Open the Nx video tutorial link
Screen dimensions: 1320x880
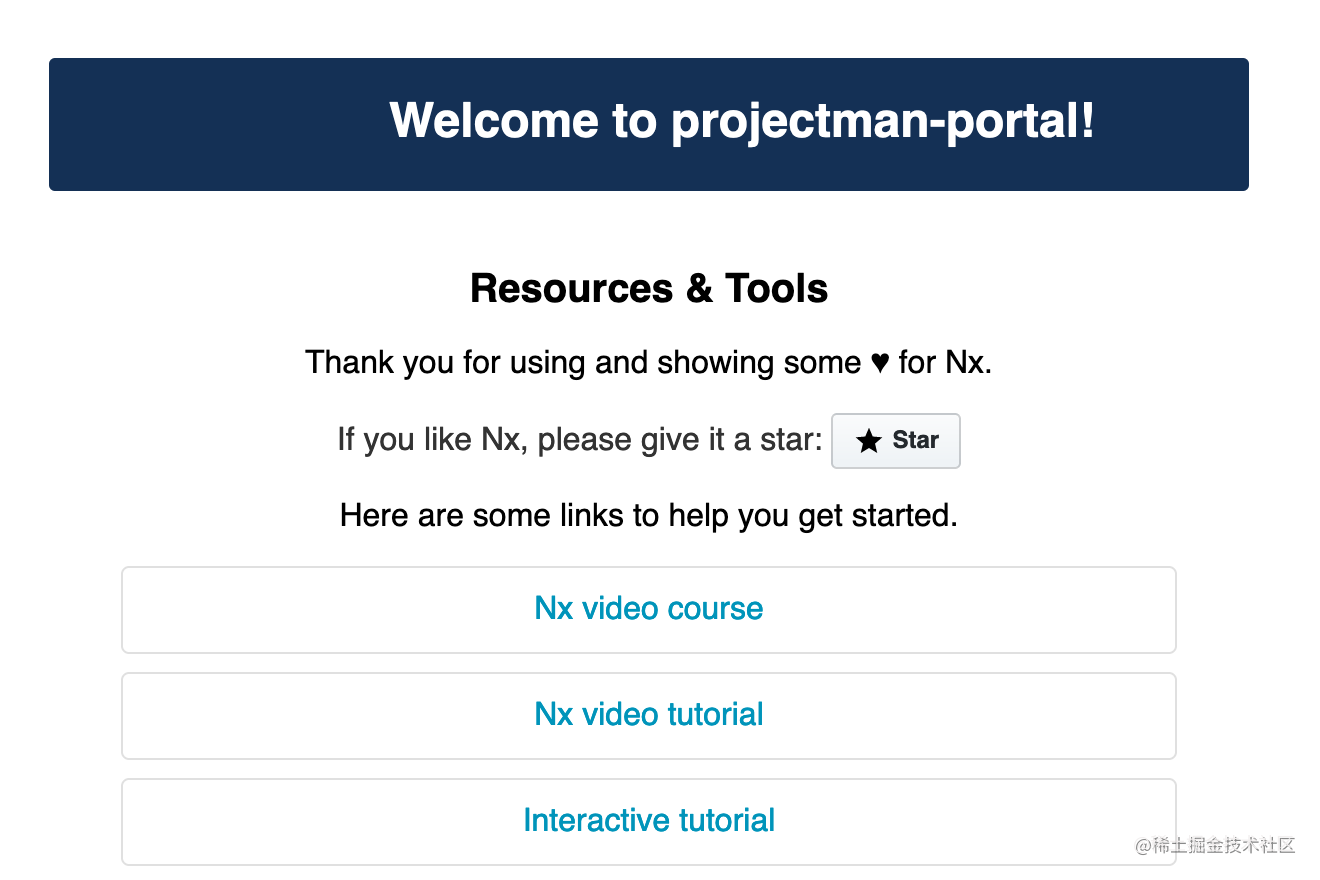click(x=648, y=715)
